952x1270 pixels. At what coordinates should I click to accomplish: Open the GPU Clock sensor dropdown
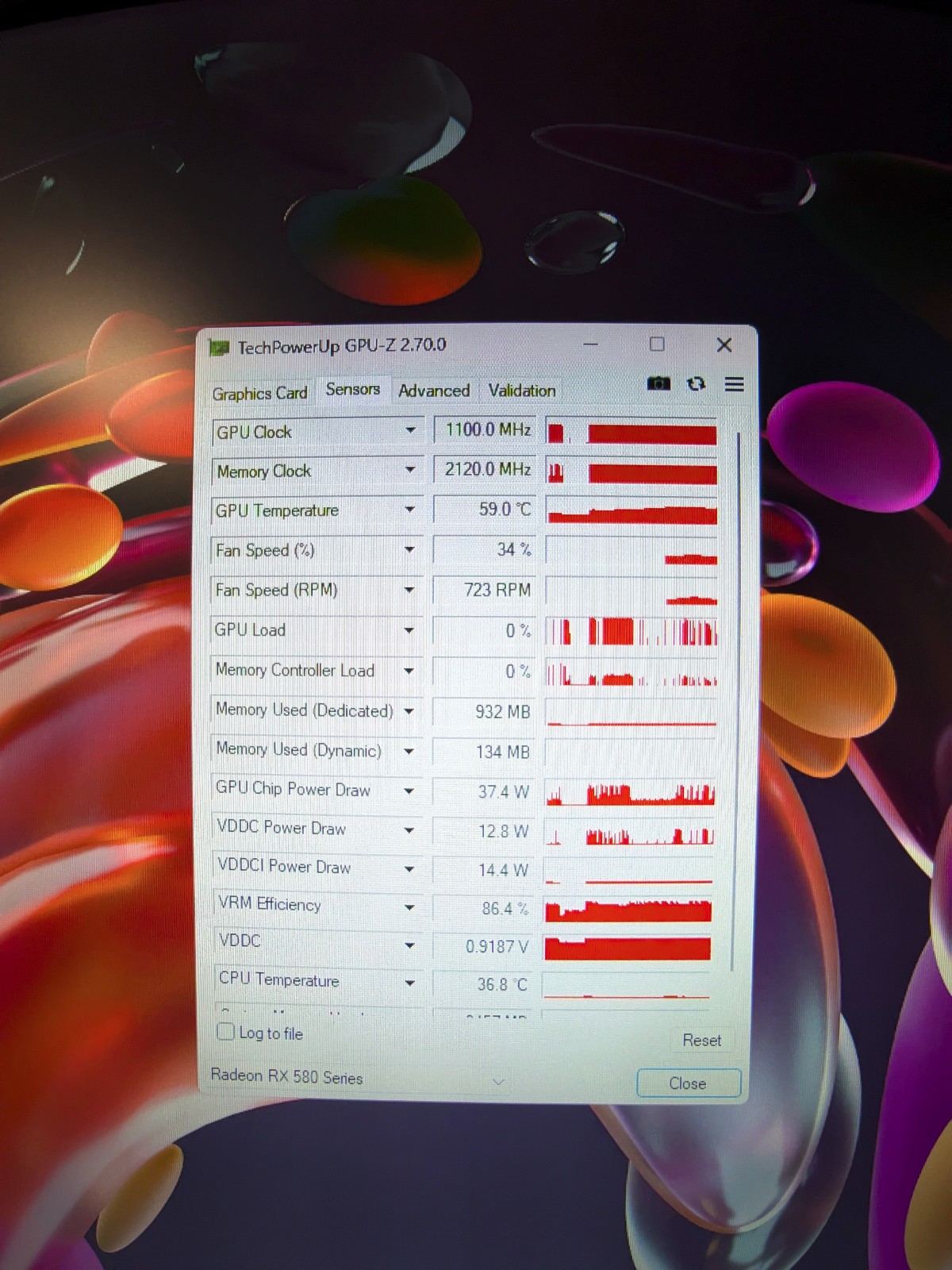[410, 430]
